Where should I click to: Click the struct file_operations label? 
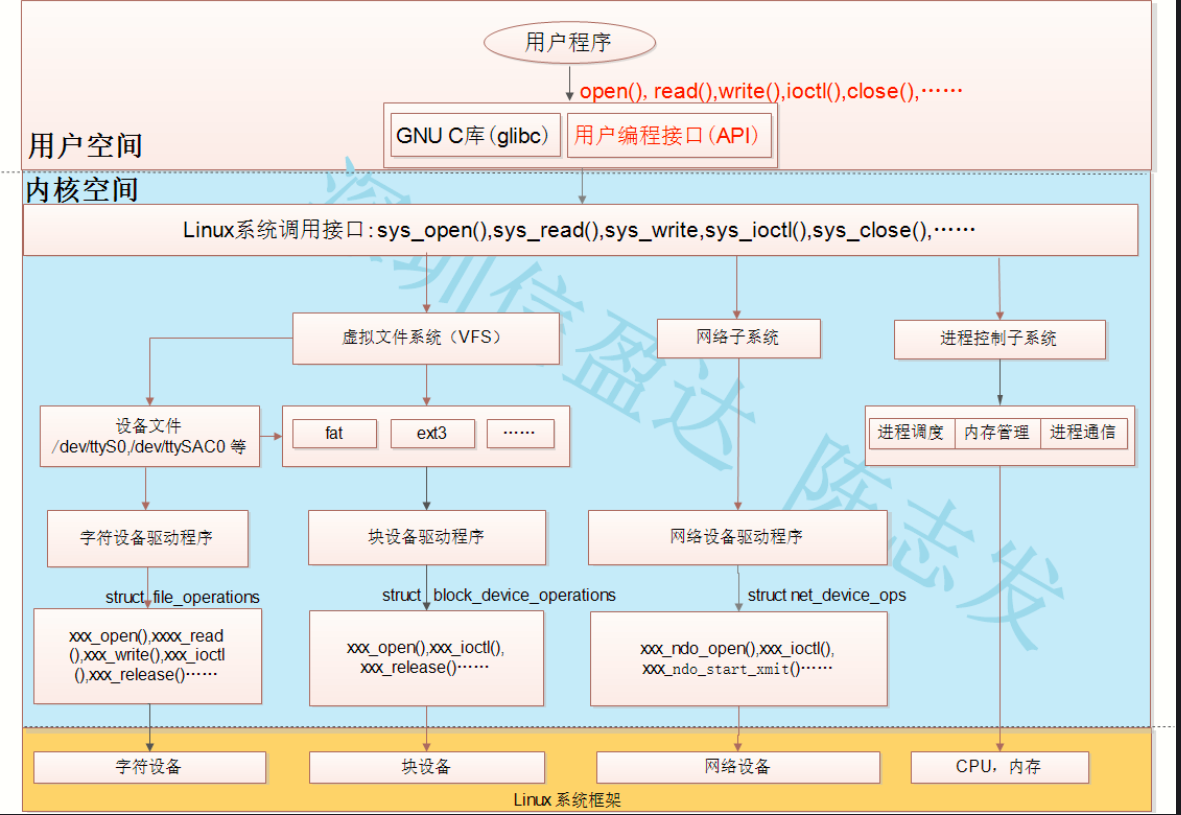(182, 597)
